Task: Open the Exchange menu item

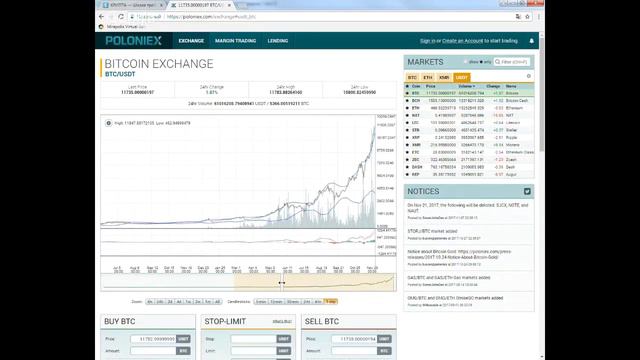Action: [x=191, y=41]
